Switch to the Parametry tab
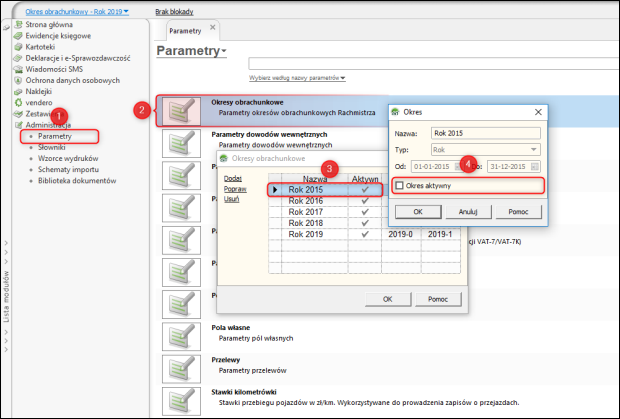The image size is (620, 419). (185, 31)
